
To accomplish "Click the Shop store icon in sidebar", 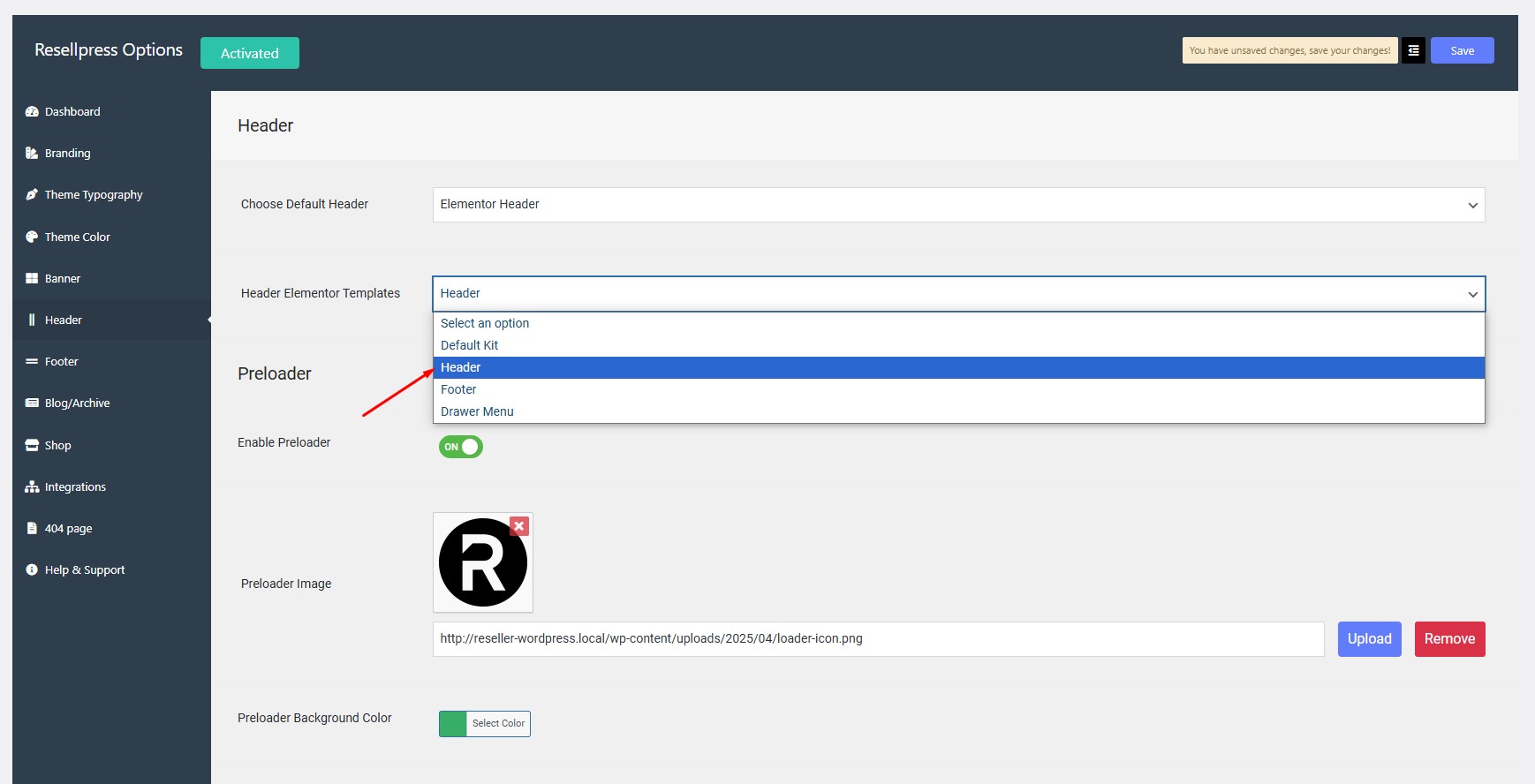I will pos(32,446).
